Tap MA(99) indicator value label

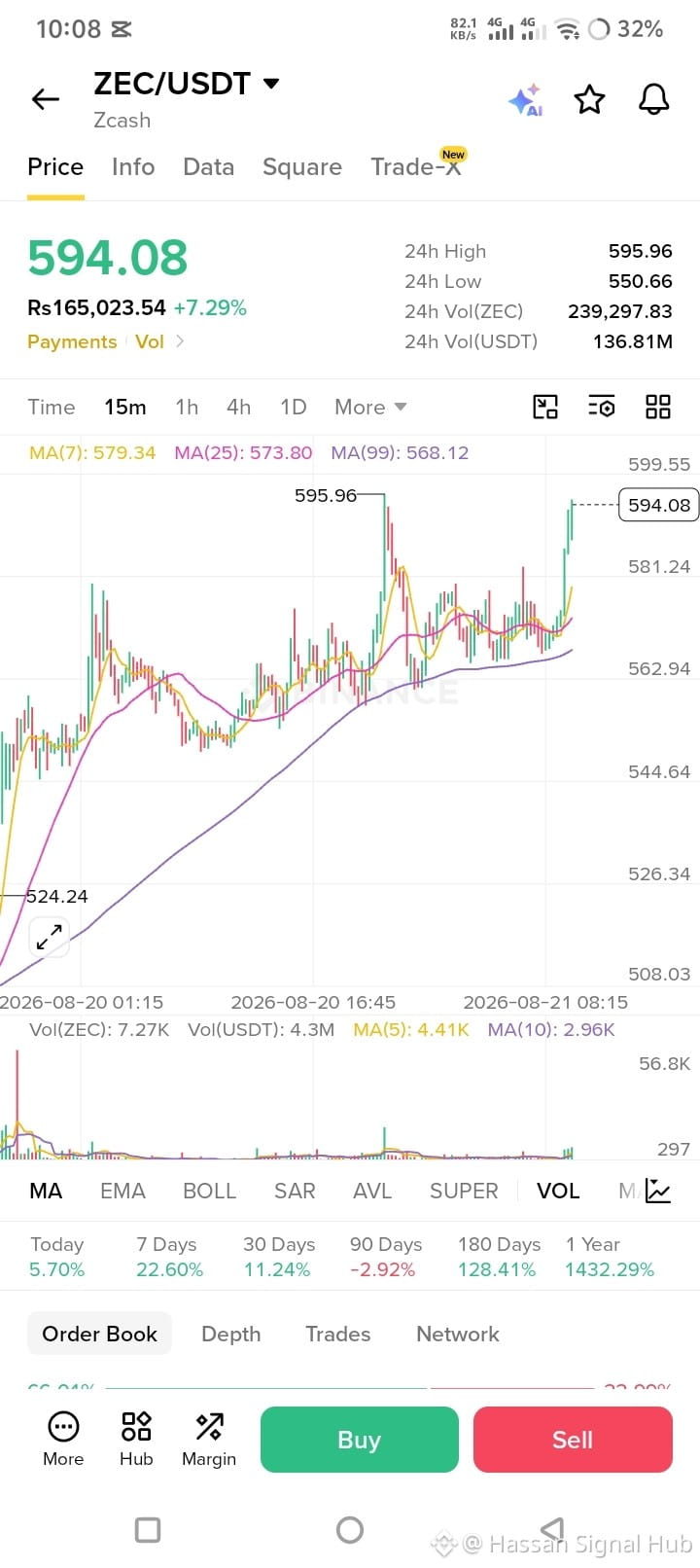click(x=400, y=452)
